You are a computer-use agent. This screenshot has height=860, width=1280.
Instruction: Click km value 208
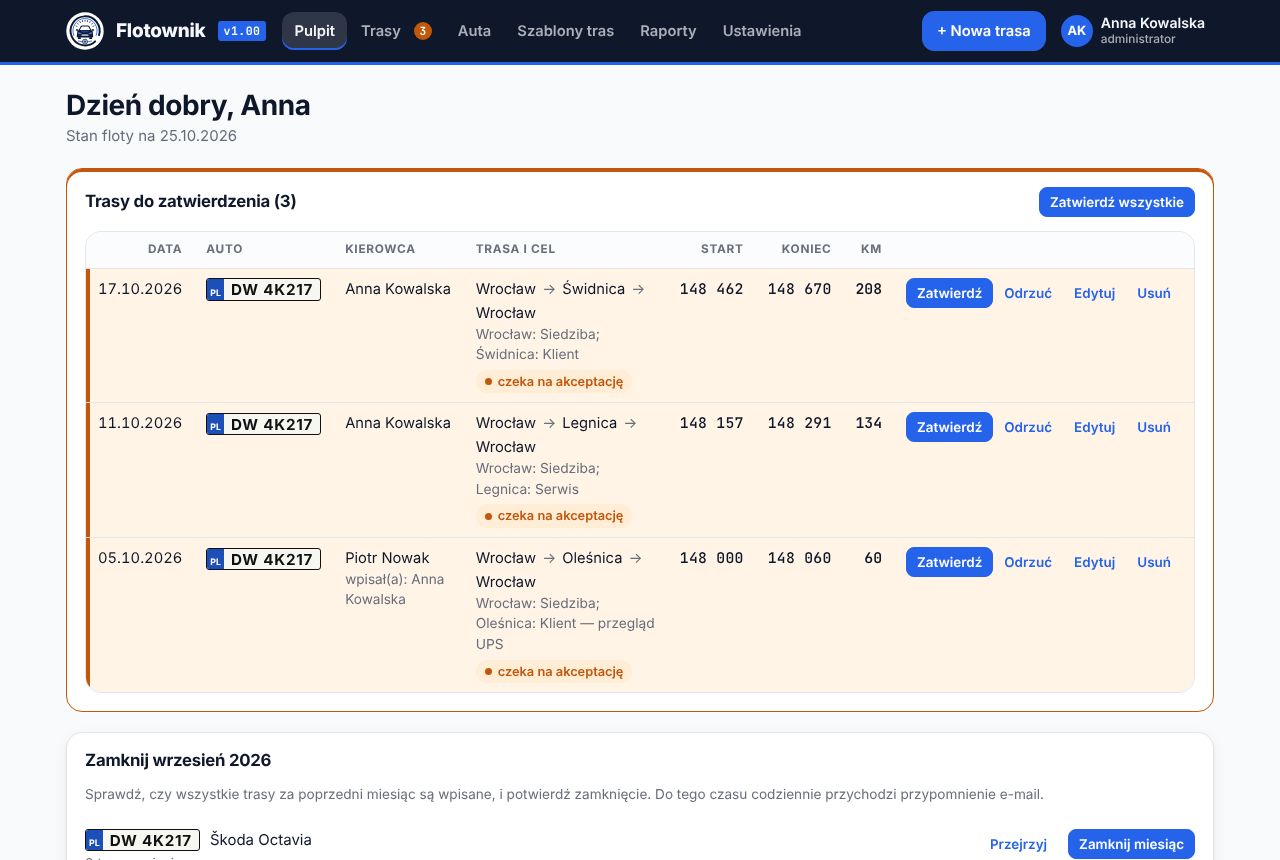869,289
